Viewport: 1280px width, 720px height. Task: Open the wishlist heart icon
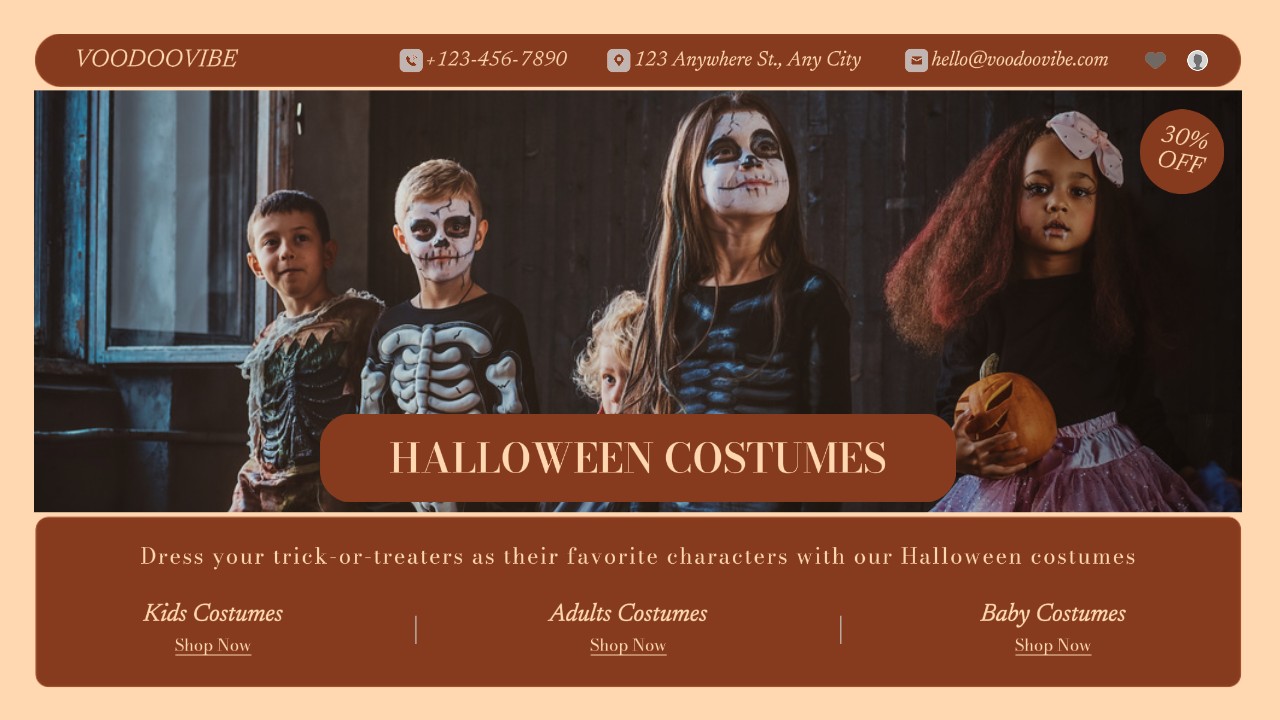pos(1155,60)
